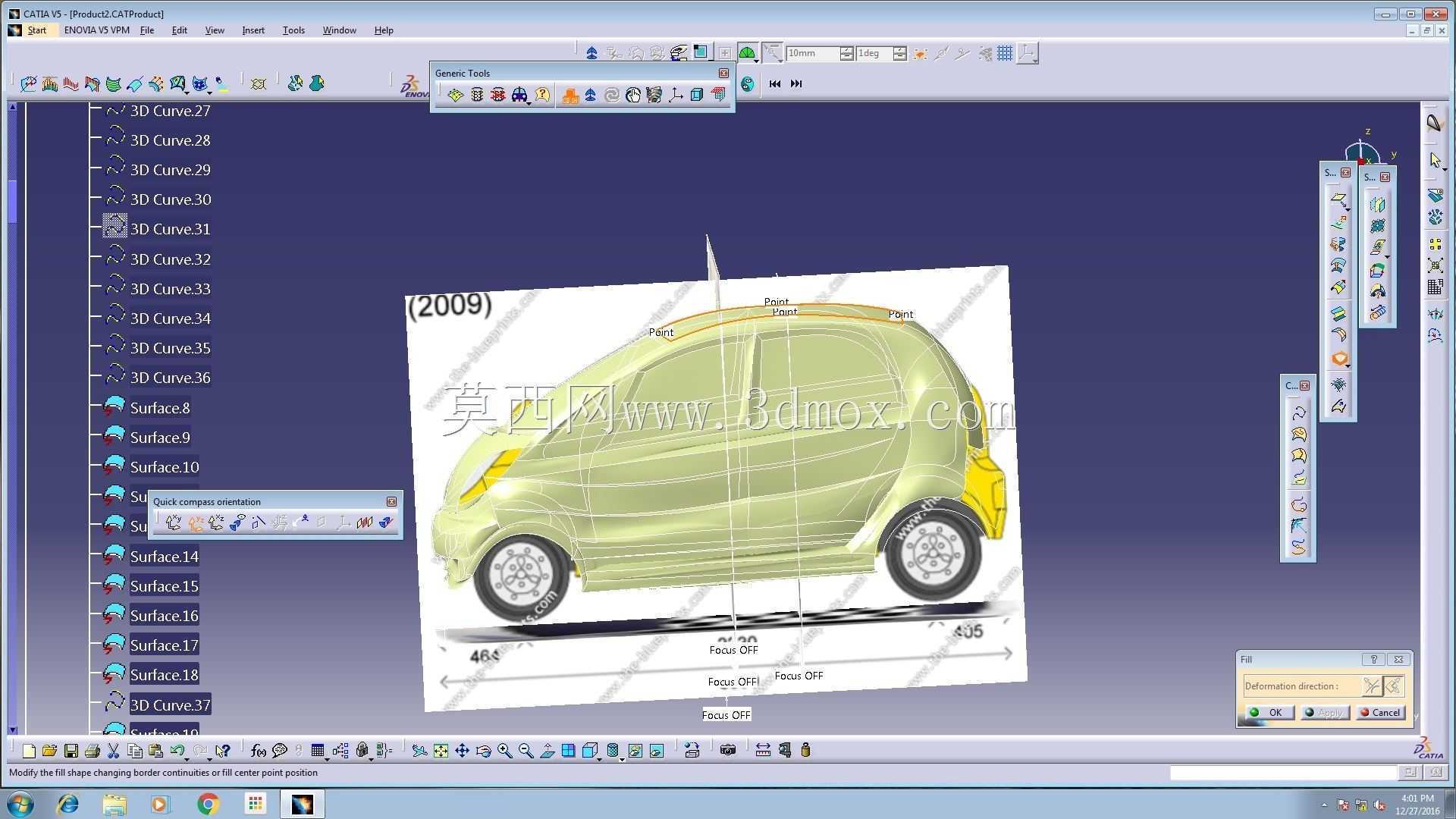The image size is (1456, 819).
Task: Click Cancel in the Fill dialog
Action: pyautogui.click(x=1380, y=713)
